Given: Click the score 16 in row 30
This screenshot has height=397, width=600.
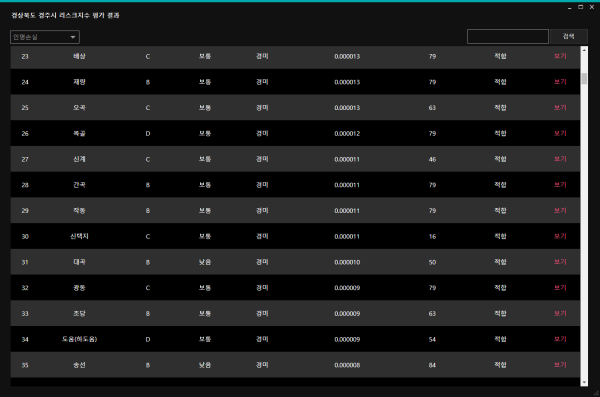Looking at the screenshot, I should click(432, 237).
